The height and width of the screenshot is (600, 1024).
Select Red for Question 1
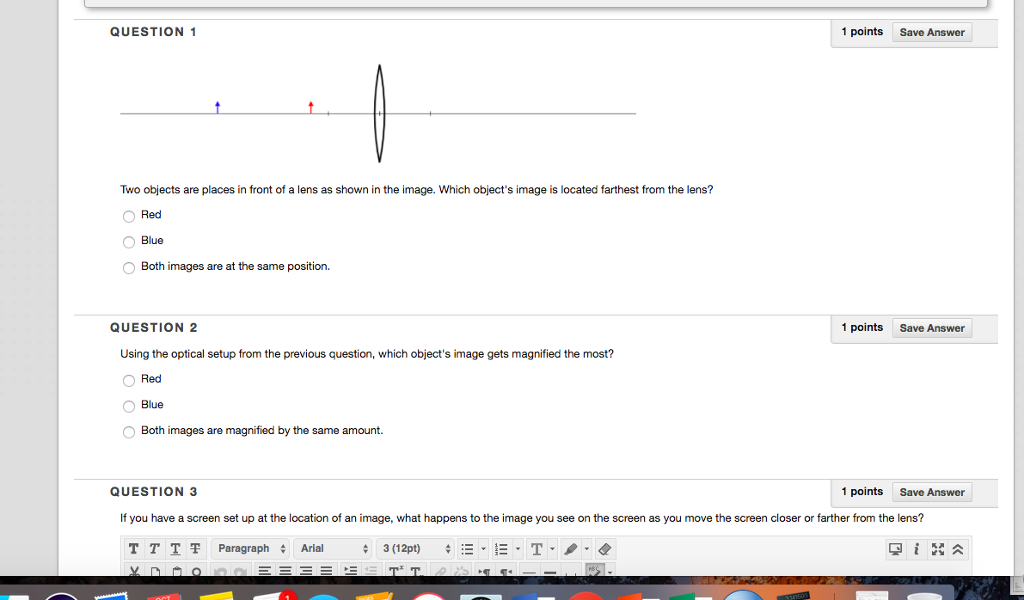pos(129,216)
